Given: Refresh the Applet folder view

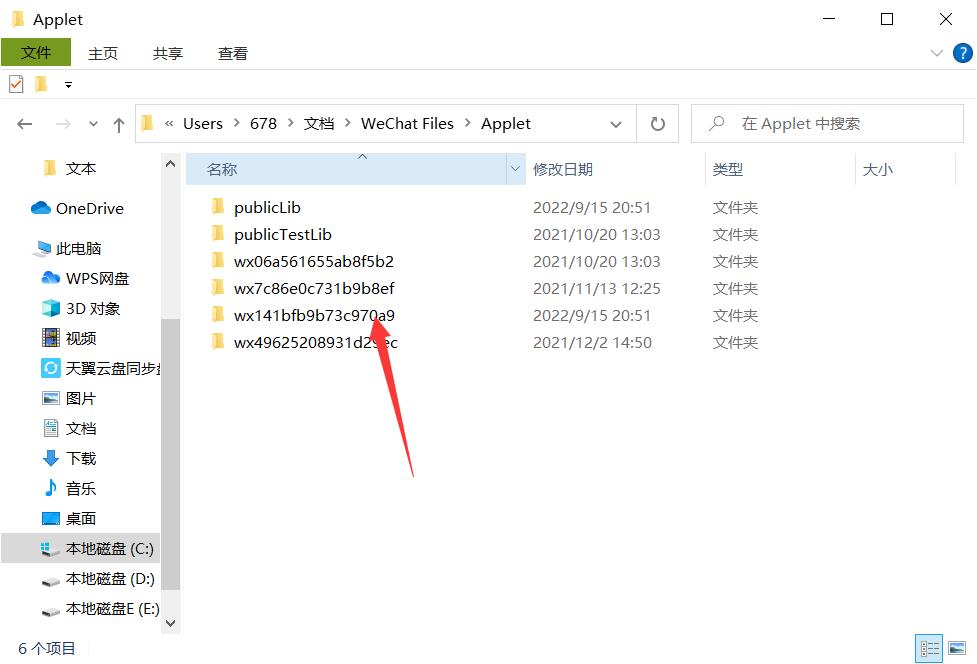Looking at the screenshot, I should 657,124.
